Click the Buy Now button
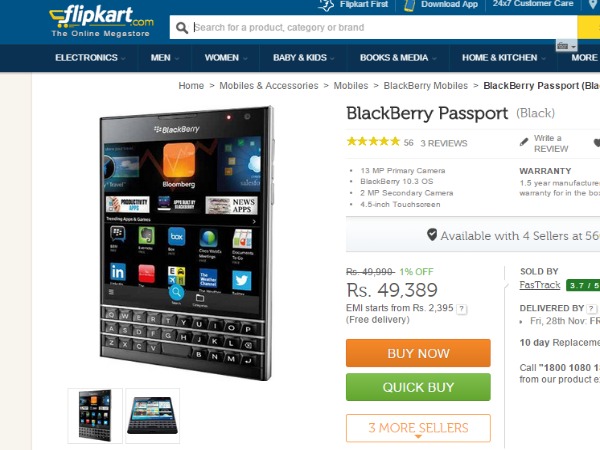 click(x=418, y=353)
